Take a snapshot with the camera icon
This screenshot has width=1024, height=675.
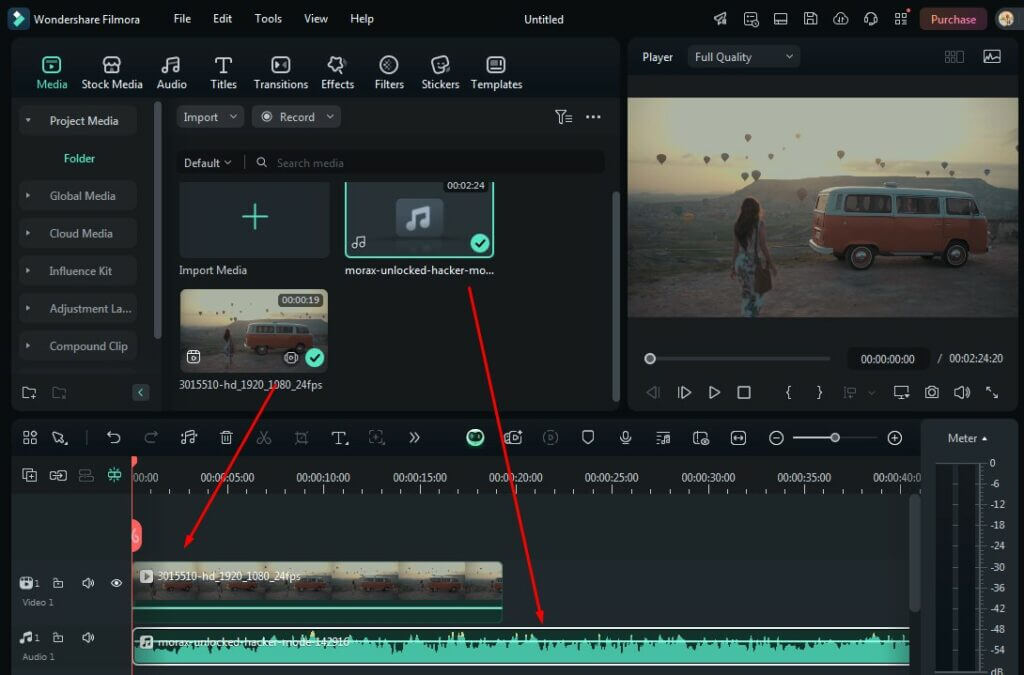click(932, 392)
